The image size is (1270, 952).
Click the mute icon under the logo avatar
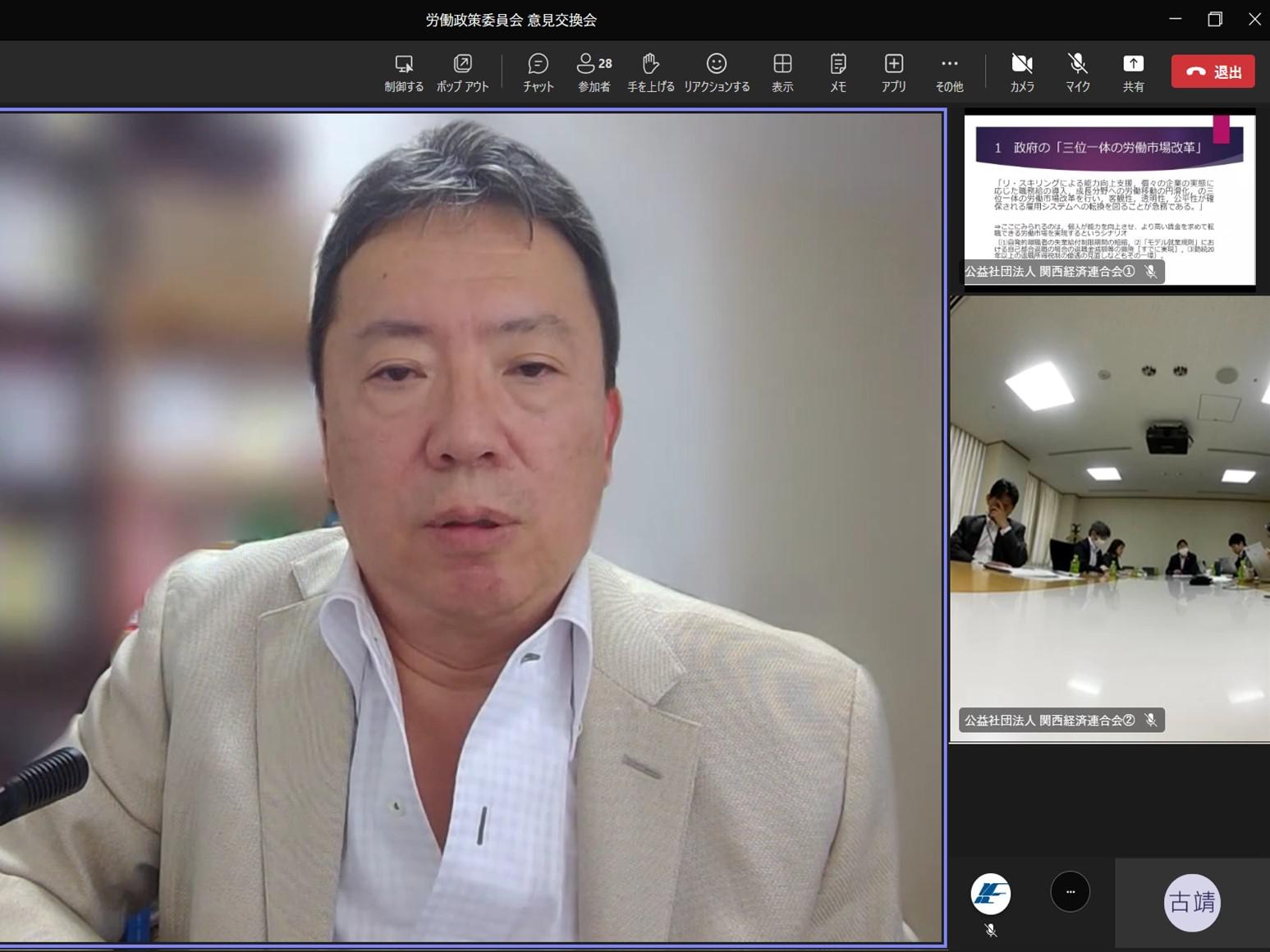click(x=991, y=930)
